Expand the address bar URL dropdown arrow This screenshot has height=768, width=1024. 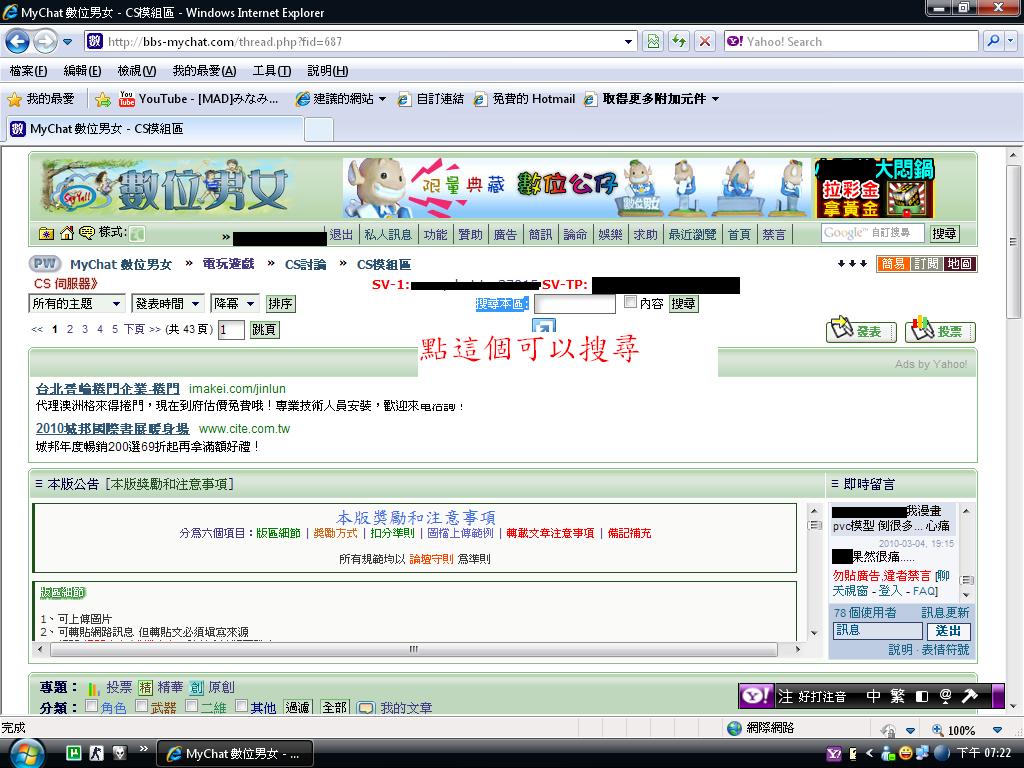628,42
